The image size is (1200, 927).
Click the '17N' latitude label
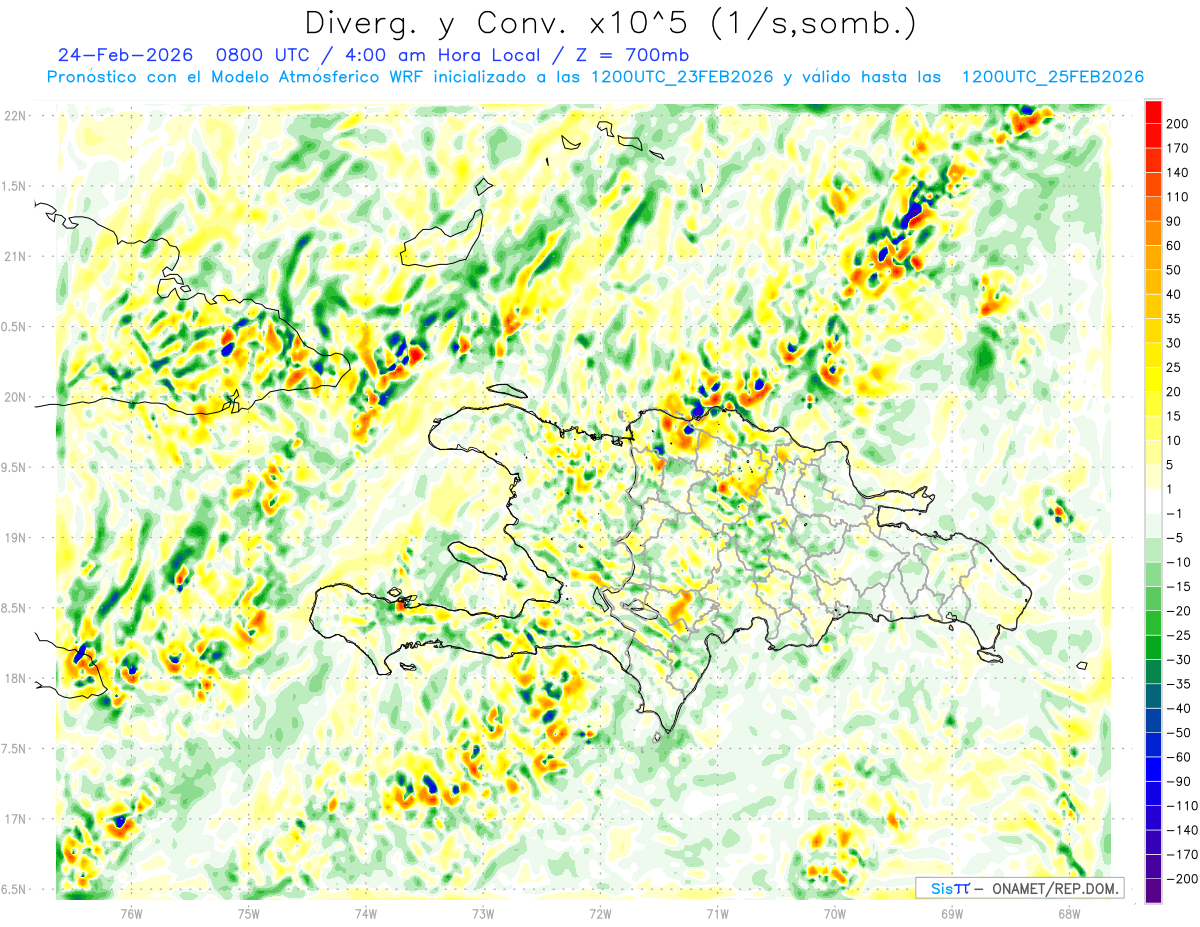pyautogui.click(x=15, y=820)
